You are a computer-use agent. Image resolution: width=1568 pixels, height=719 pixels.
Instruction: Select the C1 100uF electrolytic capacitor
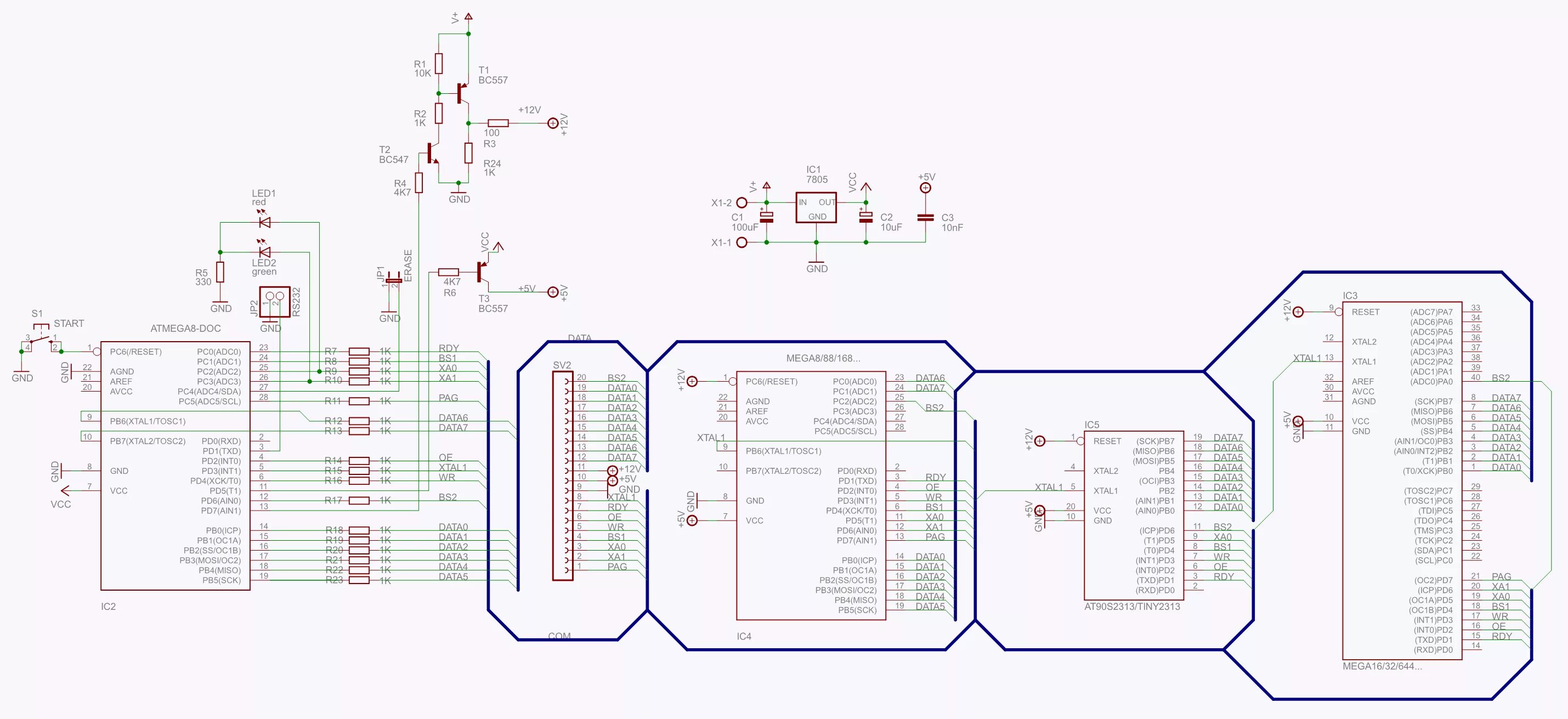point(766,217)
